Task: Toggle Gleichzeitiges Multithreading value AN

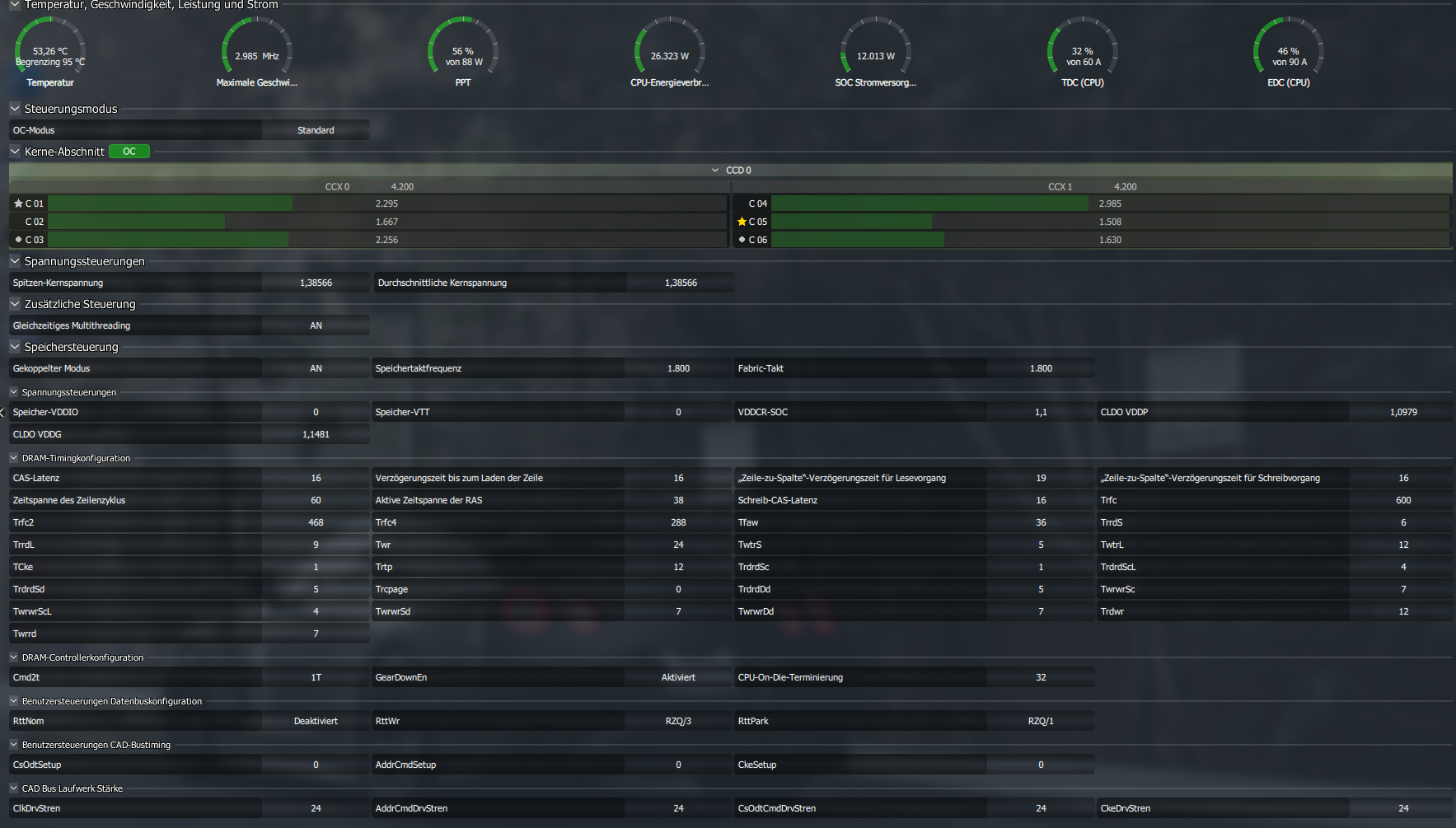Action: click(x=316, y=325)
